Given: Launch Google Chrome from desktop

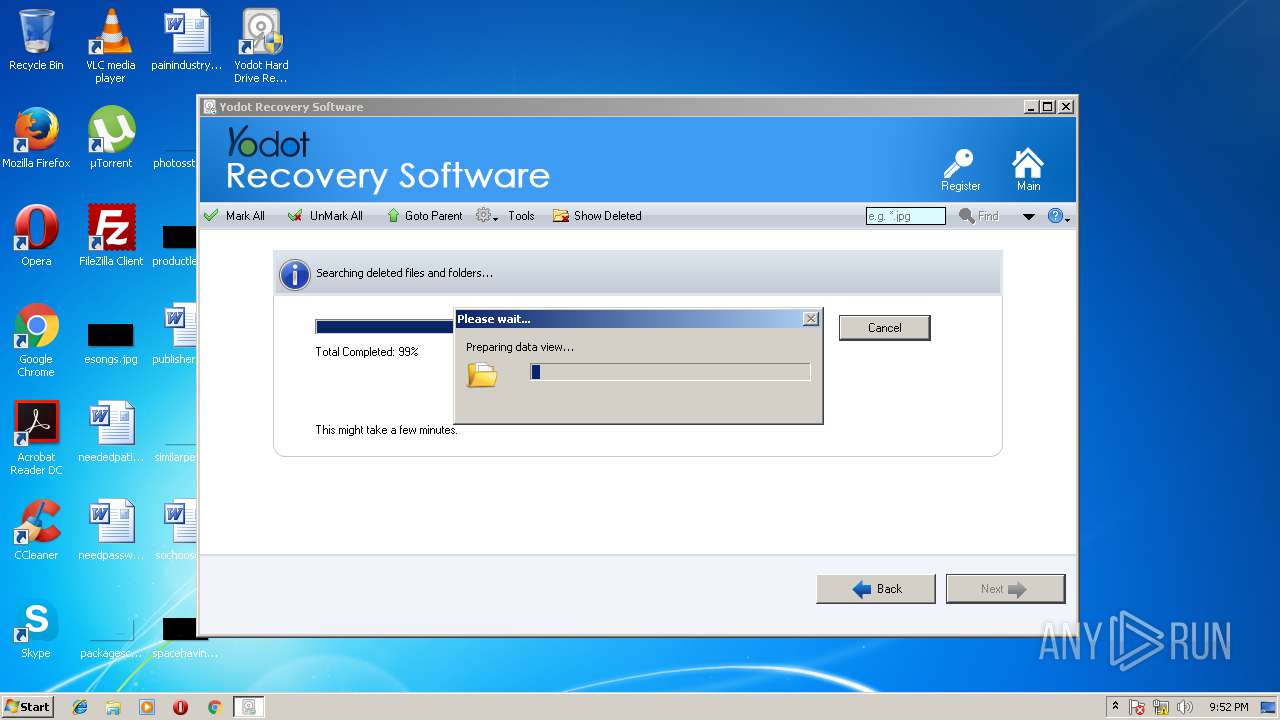Looking at the screenshot, I should tap(36, 340).
